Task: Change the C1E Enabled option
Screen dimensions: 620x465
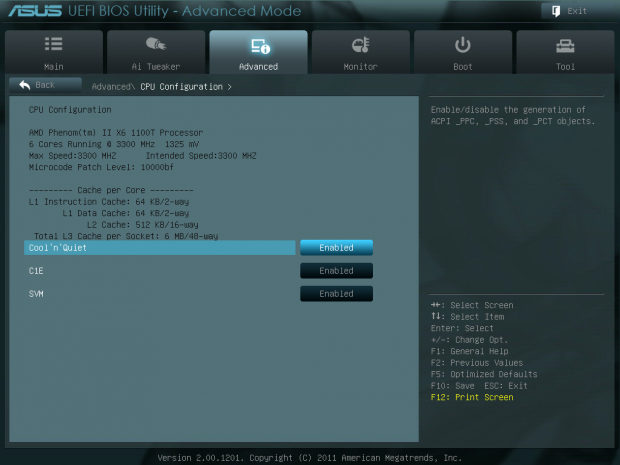Action: 336,271
